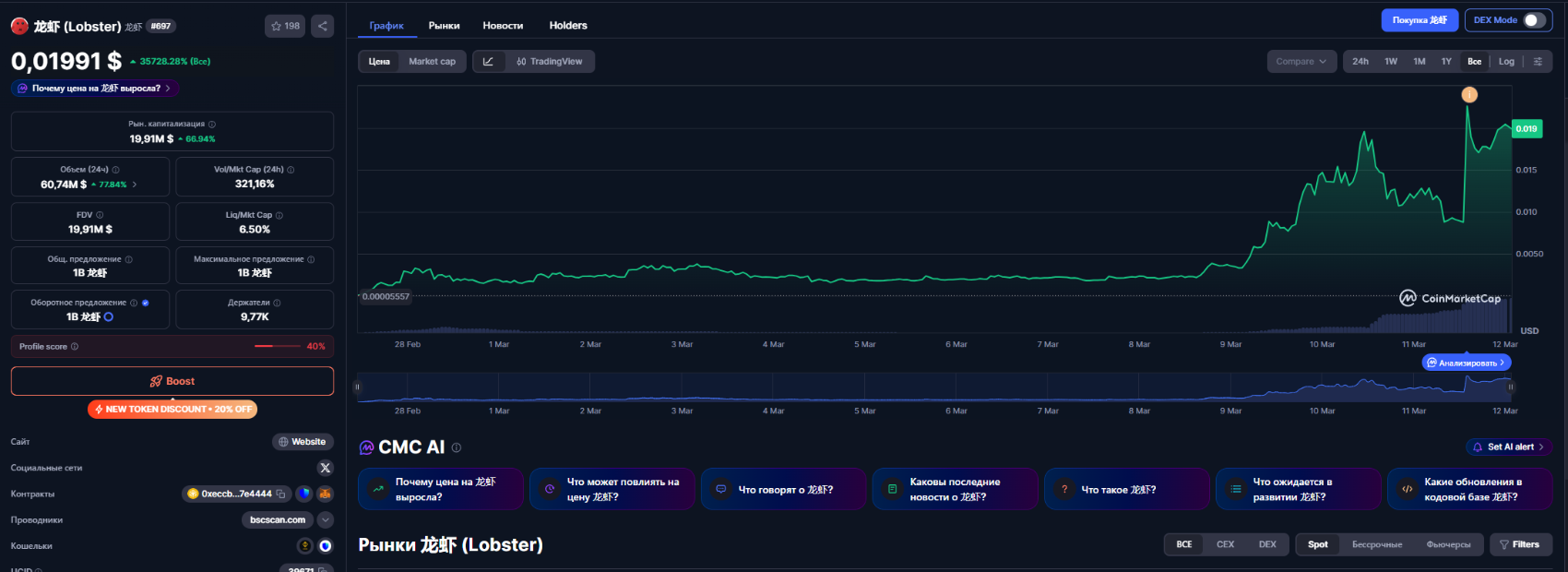The image size is (1568, 572).
Task: Open chart settings sliders icon
Action: tap(1538, 62)
